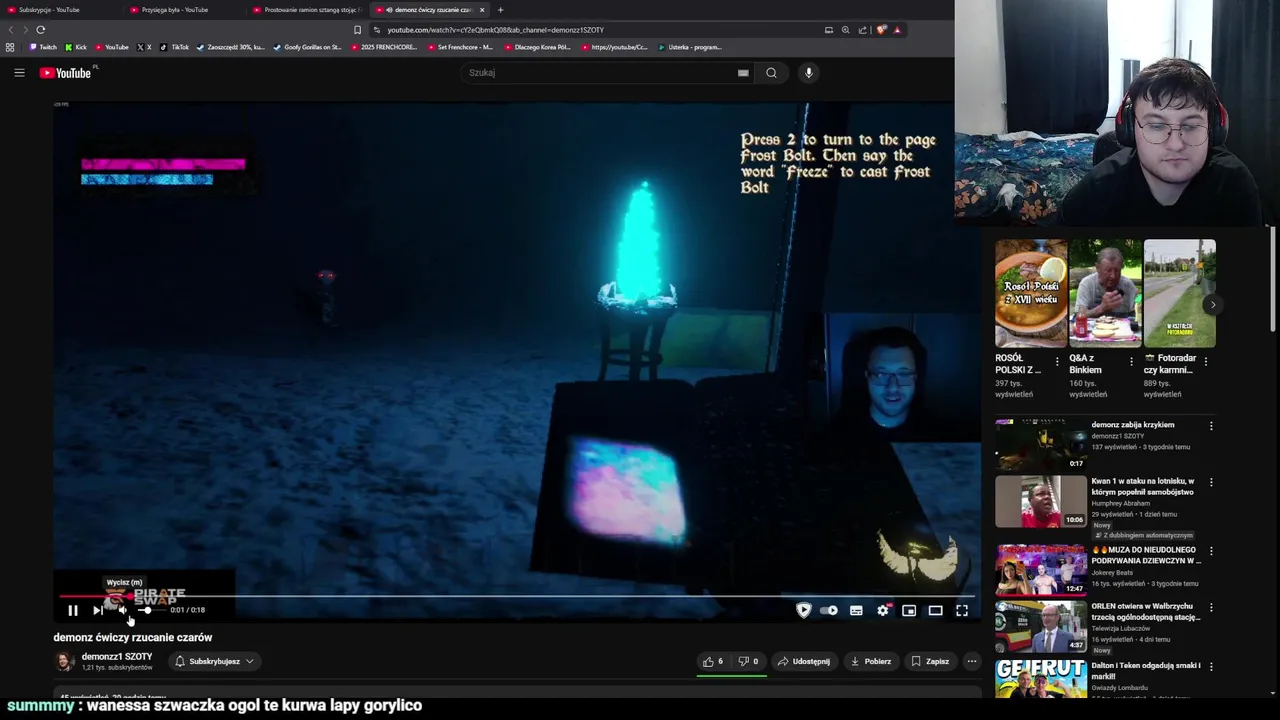Mute the video with the speaker icon
Viewport: 1280px width, 720px height.
(122, 610)
